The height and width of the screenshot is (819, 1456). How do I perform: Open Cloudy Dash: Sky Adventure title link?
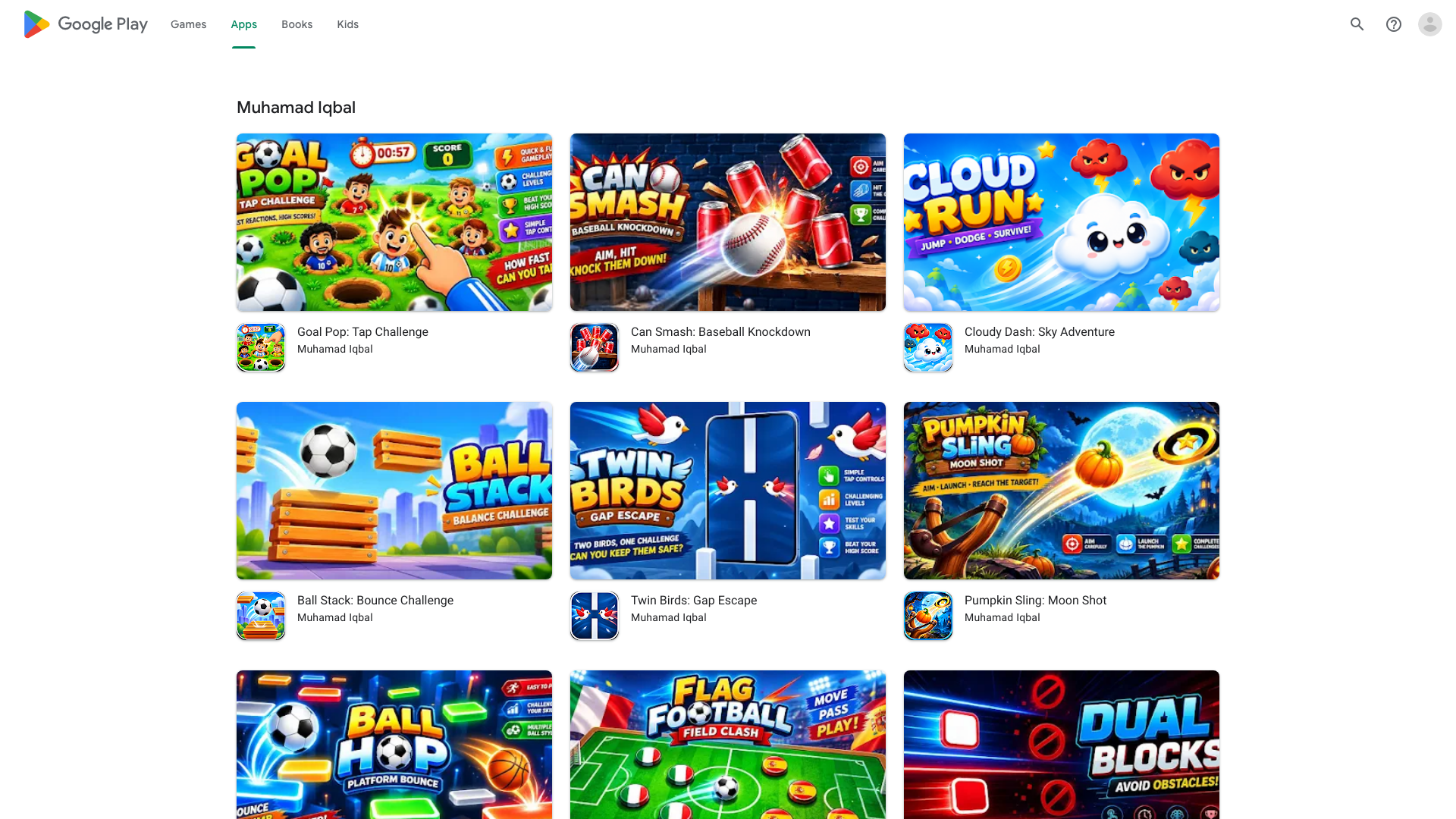(1040, 332)
